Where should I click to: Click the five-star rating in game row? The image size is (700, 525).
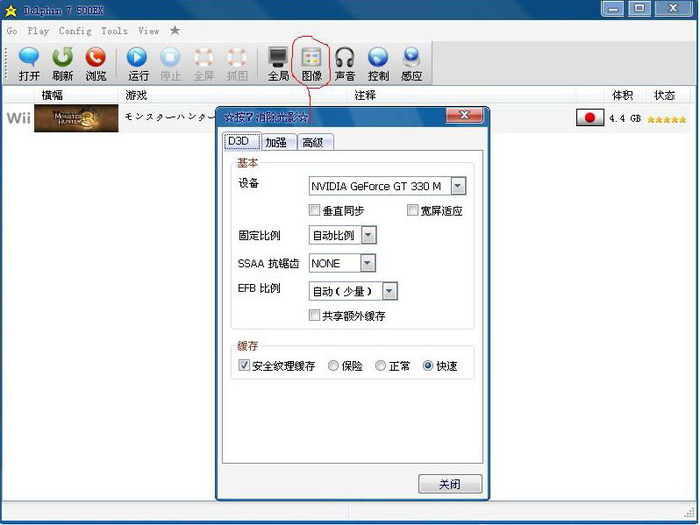coord(667,119)
